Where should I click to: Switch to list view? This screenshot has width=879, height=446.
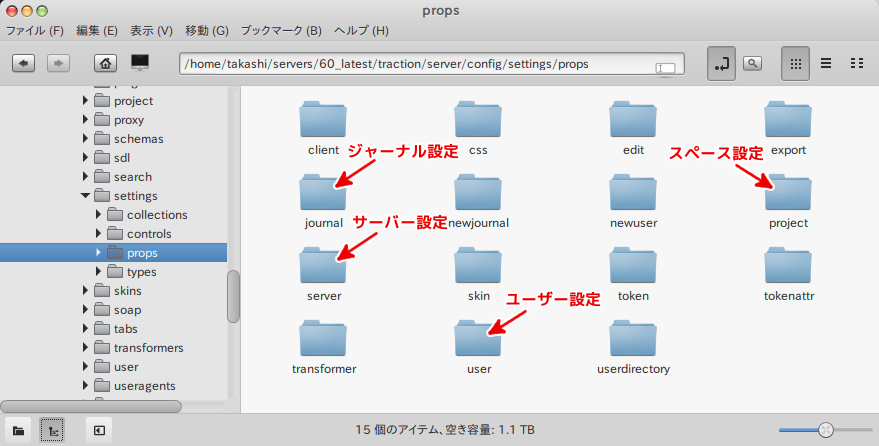point(826,63)
